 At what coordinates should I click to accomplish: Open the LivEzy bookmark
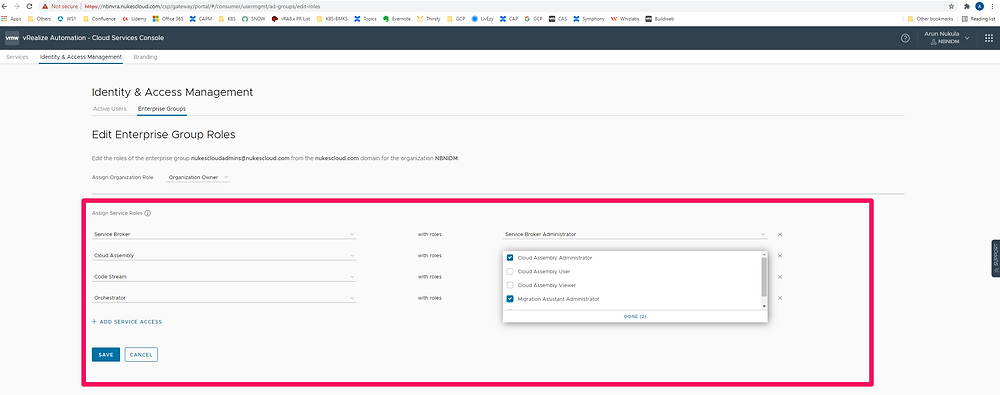tap(483, 19)
